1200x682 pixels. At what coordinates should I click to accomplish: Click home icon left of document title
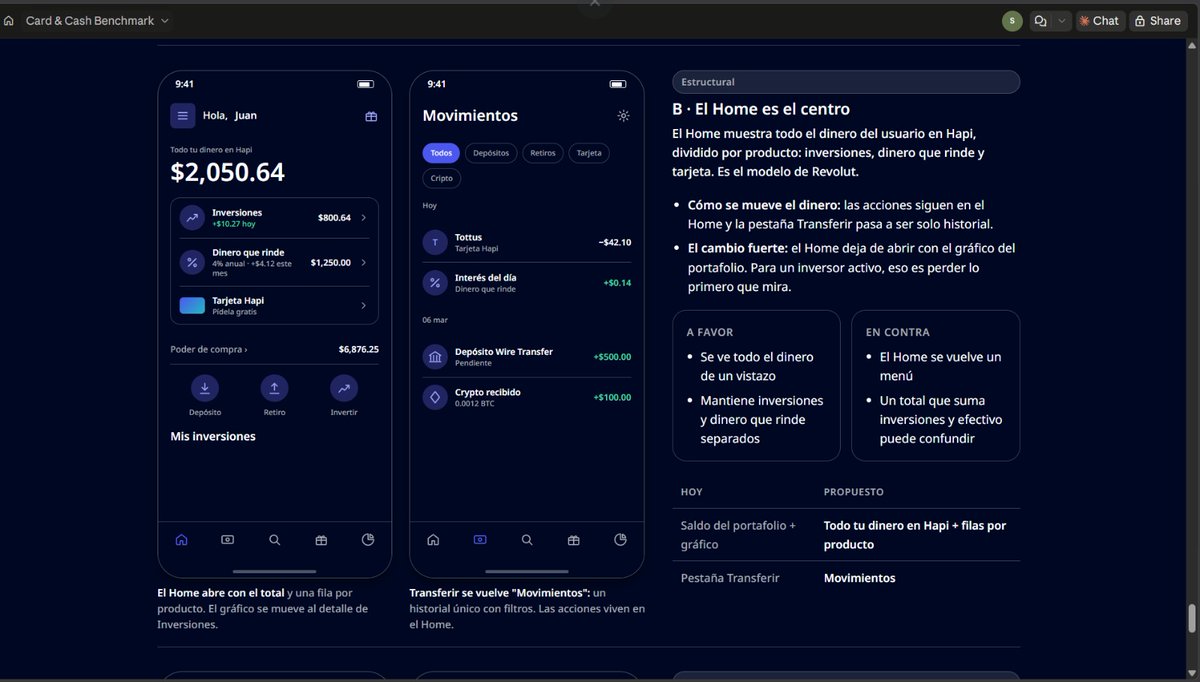tap(9, 20)
